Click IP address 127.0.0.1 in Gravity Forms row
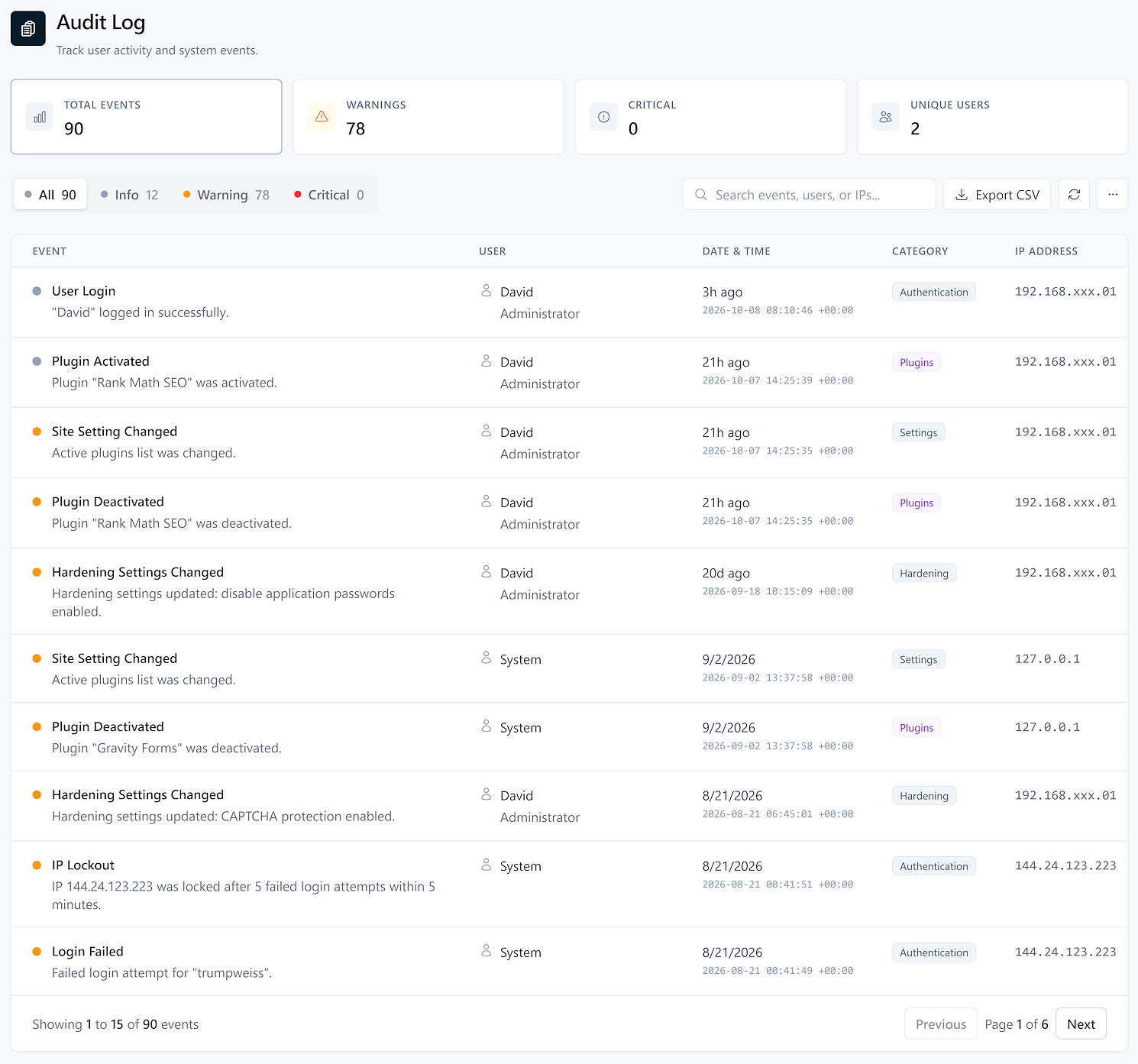Screen dimensions: 1138x1064 click(1047, 727)
